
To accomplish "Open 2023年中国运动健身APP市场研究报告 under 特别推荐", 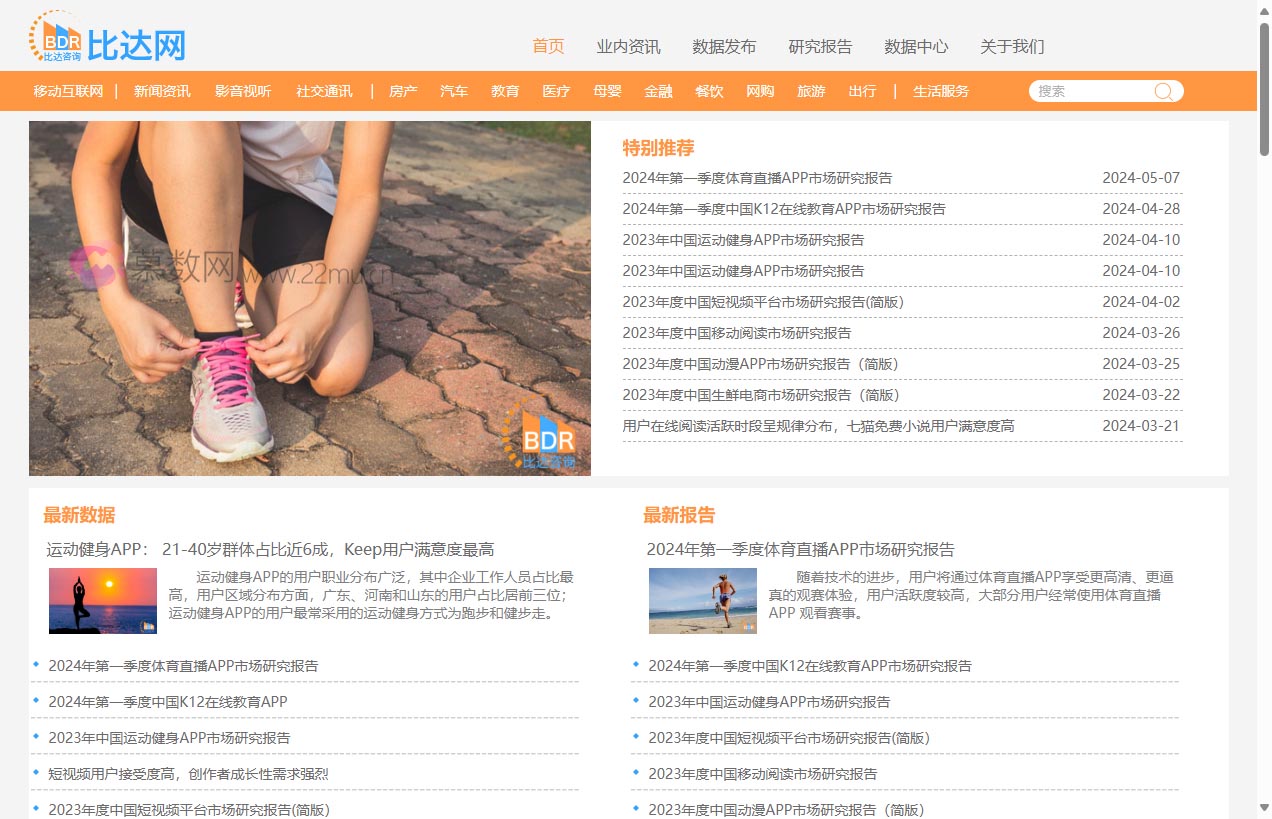I will click(746, 239).
